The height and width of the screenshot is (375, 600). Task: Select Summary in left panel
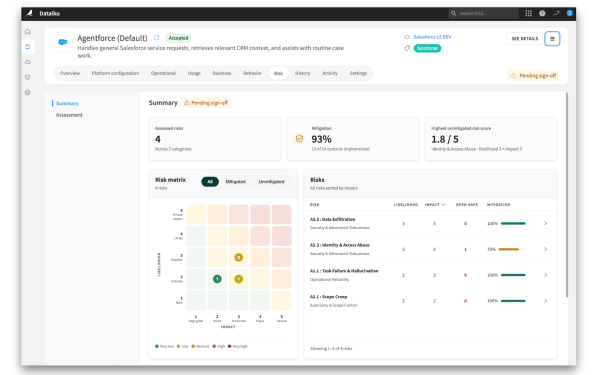tap(67, 103)
